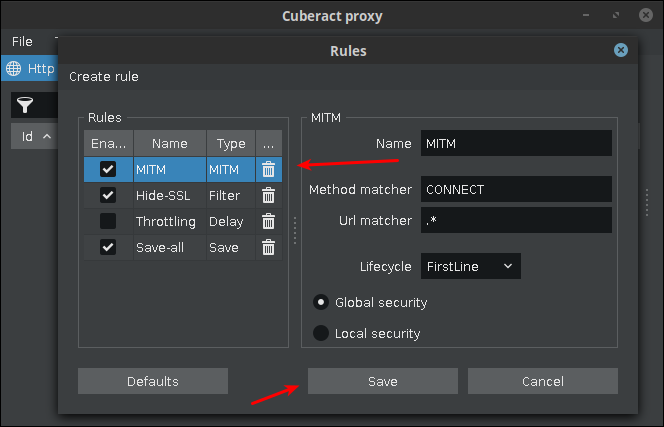
Task: Delete the Save-all rule via trash icon
Action: [x=268, y=247]
